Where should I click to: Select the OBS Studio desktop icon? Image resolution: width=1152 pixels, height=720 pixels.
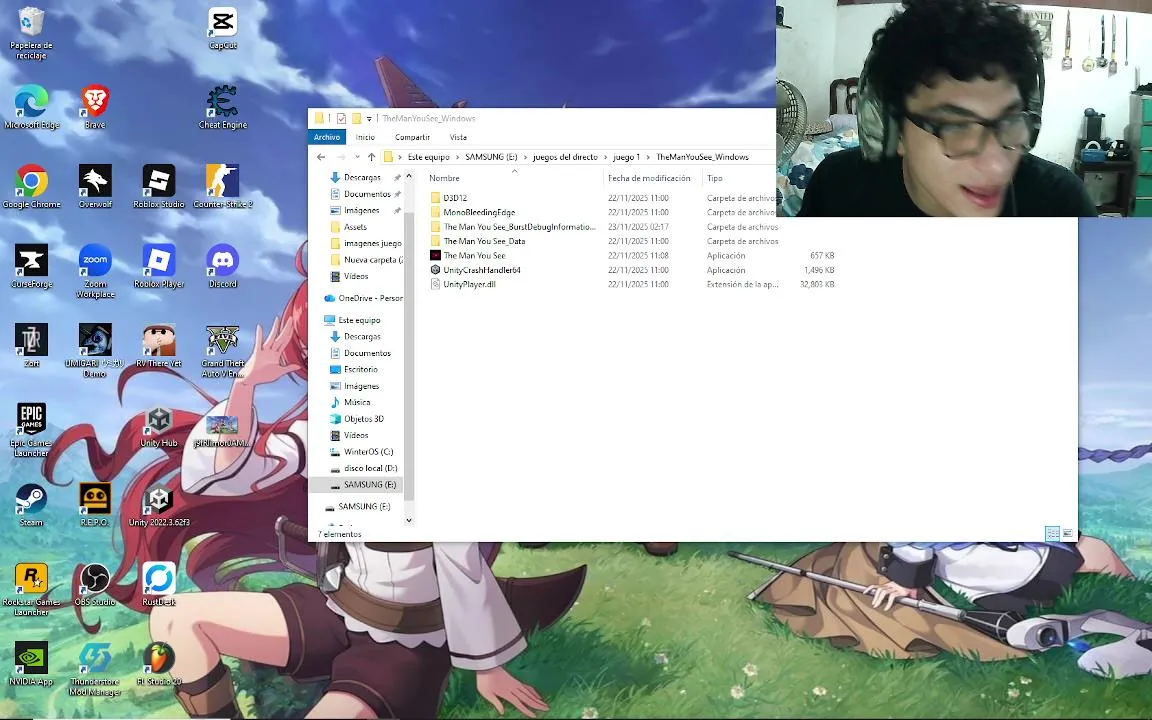(x=95, y=583)
